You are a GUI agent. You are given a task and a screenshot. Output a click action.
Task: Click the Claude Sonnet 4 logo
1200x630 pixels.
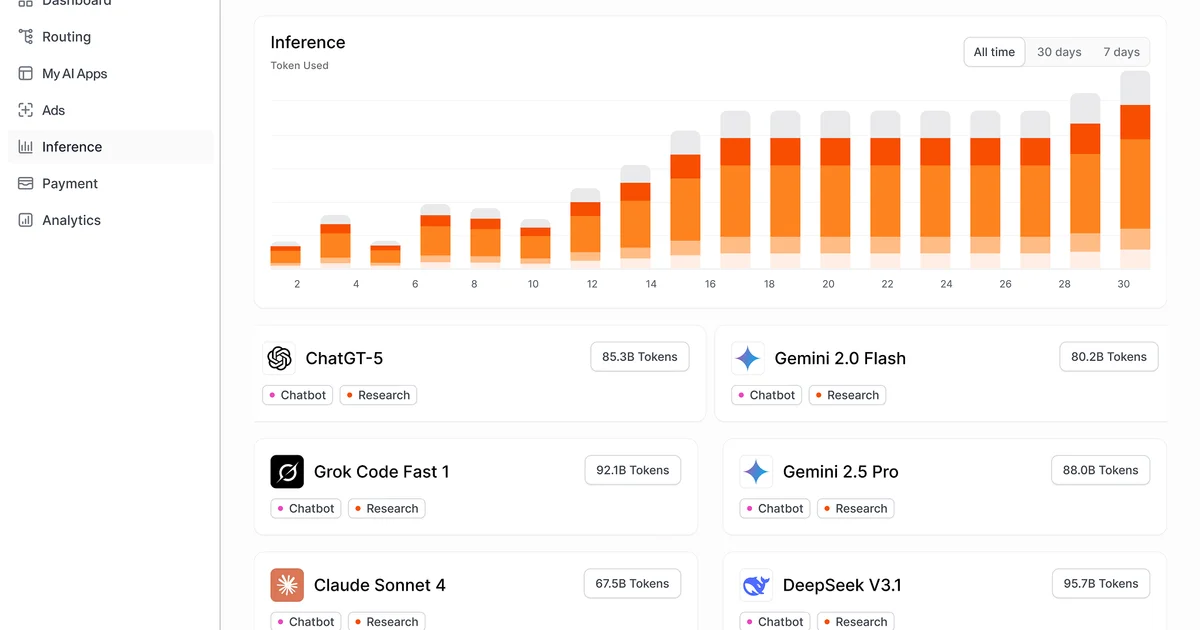[287, 585]
